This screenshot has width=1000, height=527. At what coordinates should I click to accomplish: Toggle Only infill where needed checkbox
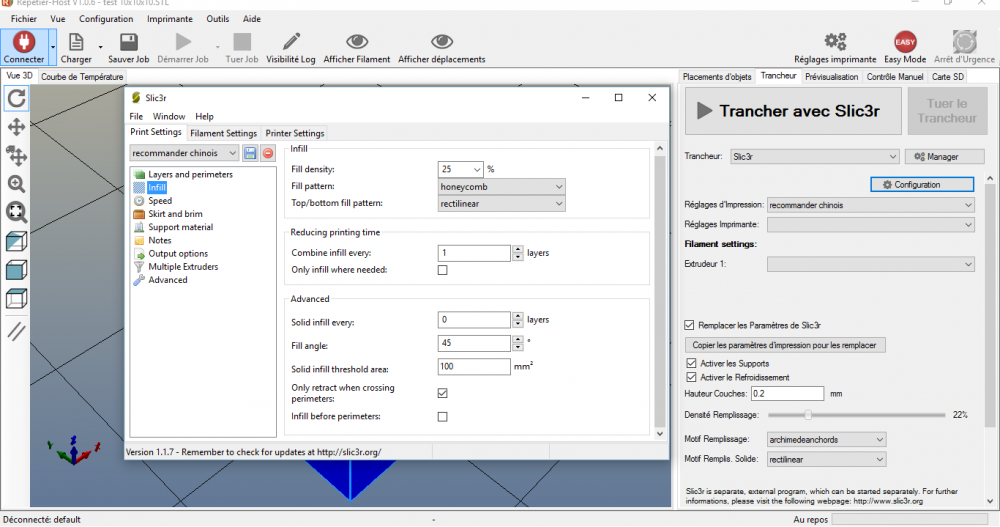pos(443,270)
